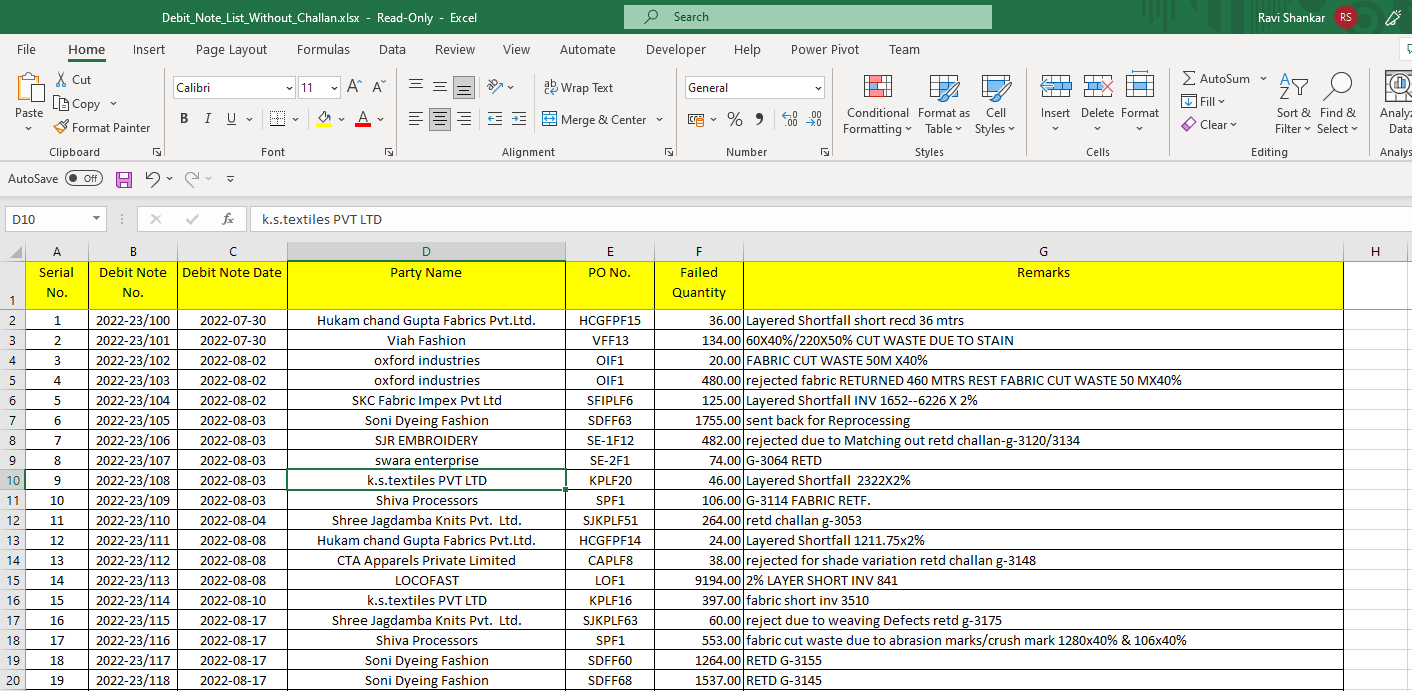Activate the Format Painter brush

pyautogui.click(x=61, y=127)
